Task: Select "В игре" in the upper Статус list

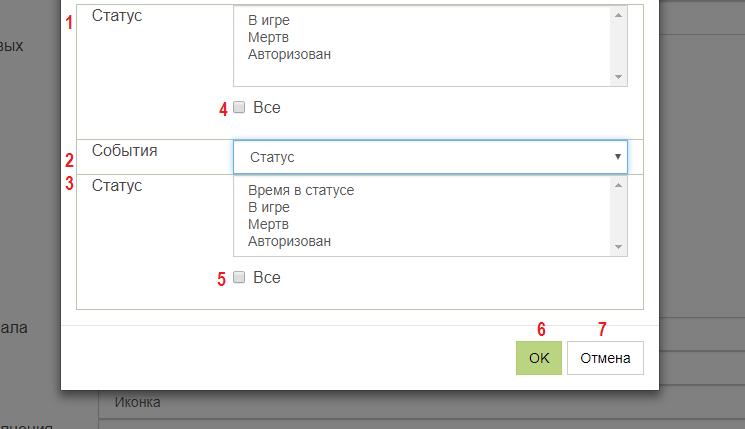Action: pos(268,20)
